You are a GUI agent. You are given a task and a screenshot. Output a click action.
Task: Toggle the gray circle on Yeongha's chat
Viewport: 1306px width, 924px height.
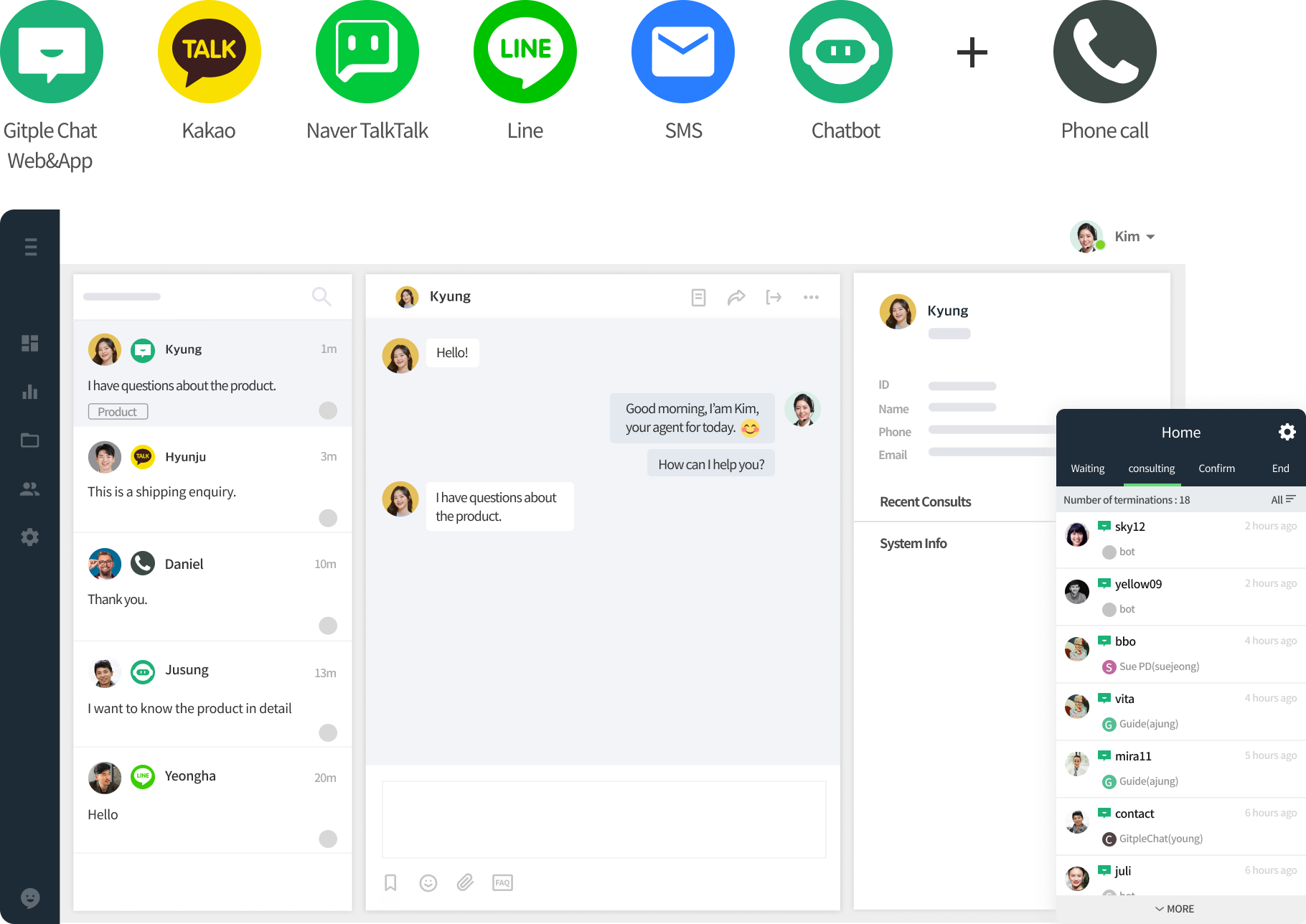[328, 839]
